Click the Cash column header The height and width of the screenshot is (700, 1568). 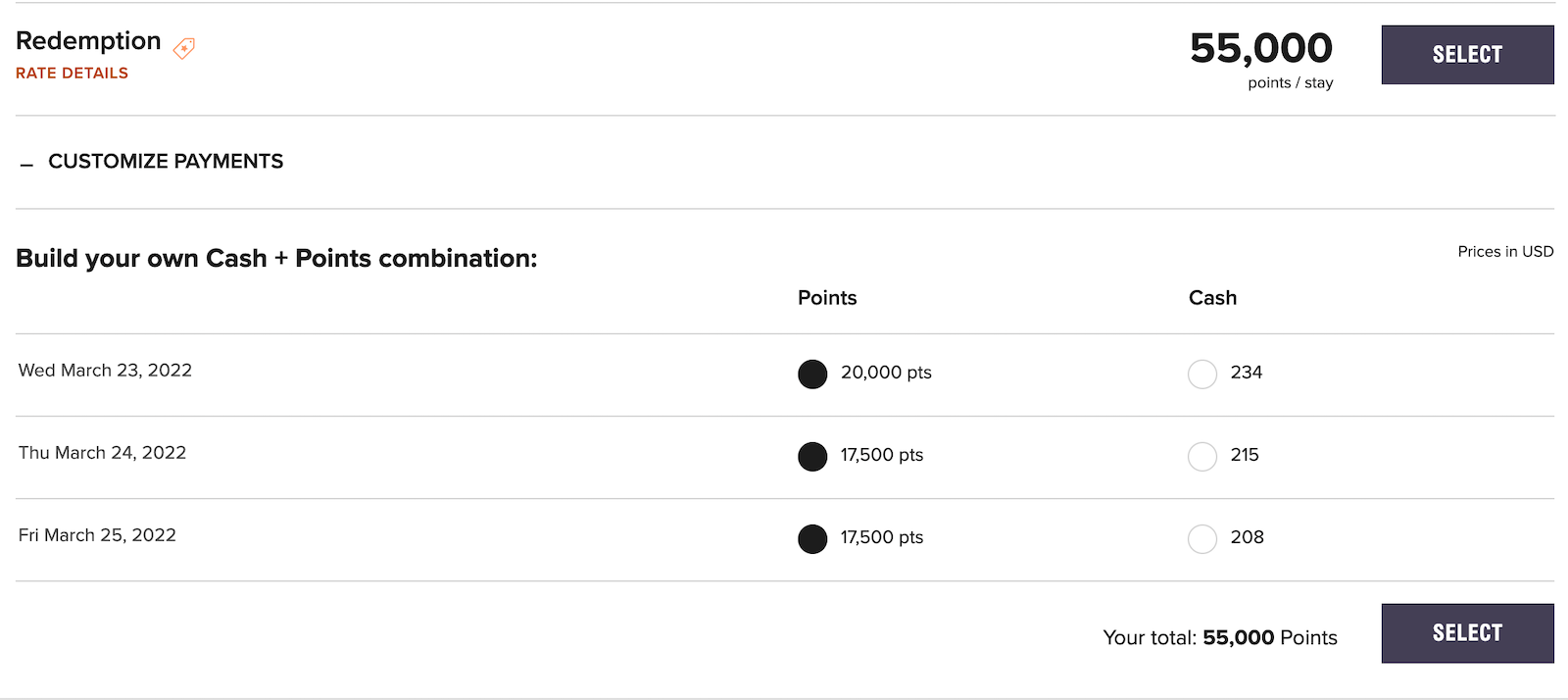tap(1212, 297)
